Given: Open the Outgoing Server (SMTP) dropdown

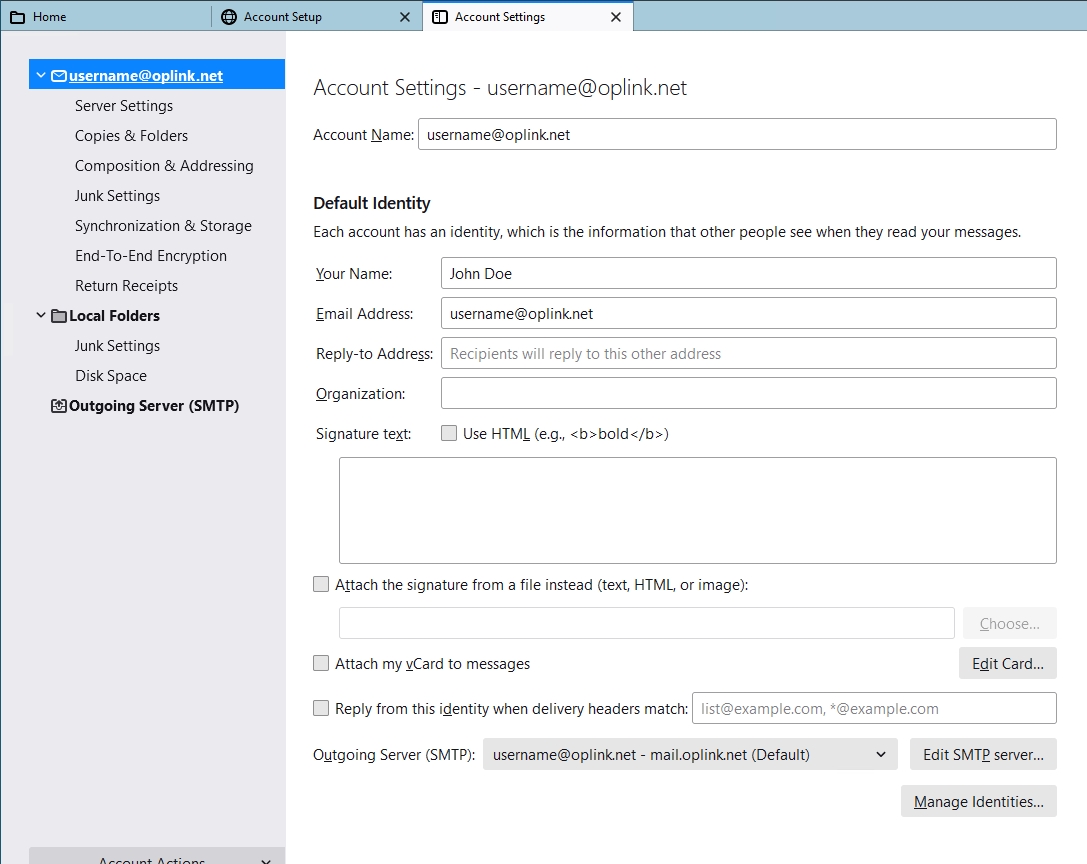Looking at the screenshot, I should pos(690,754).
